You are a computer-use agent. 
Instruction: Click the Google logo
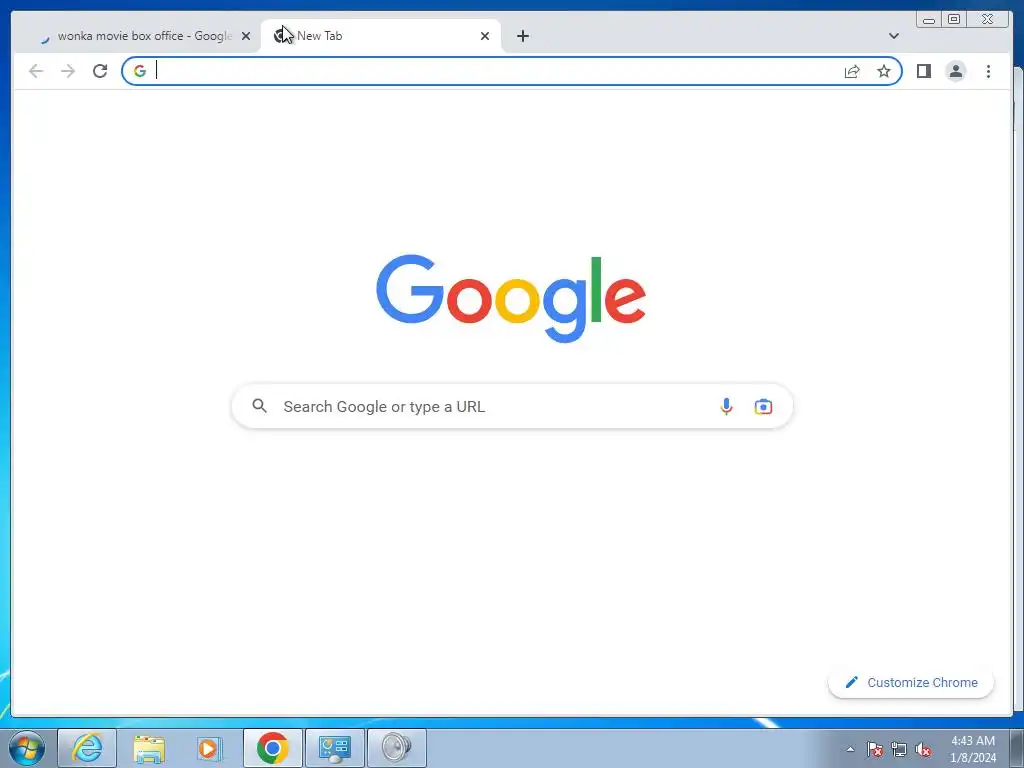[511, 298]
